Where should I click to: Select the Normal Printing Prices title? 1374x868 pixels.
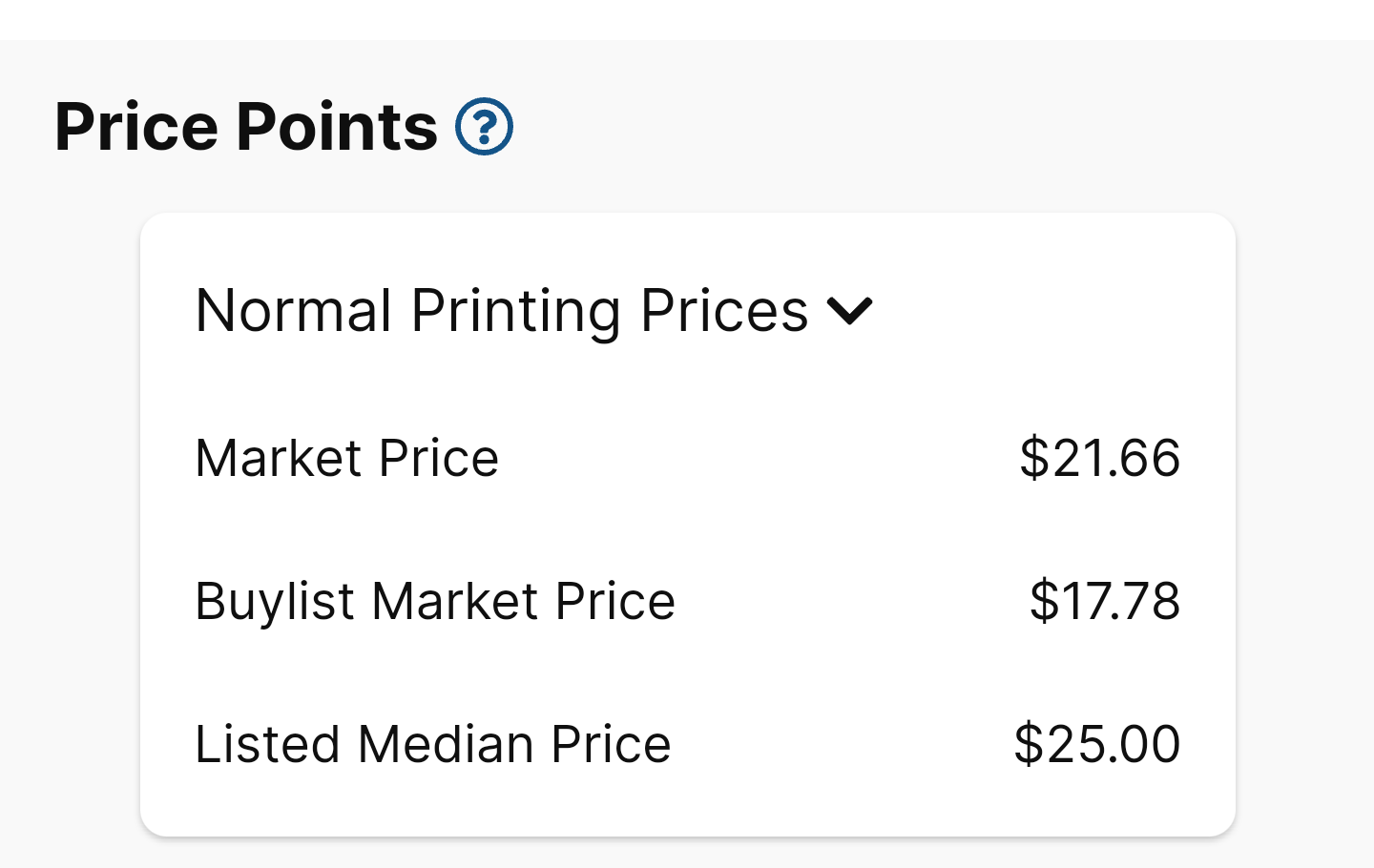tap(500, 311)
